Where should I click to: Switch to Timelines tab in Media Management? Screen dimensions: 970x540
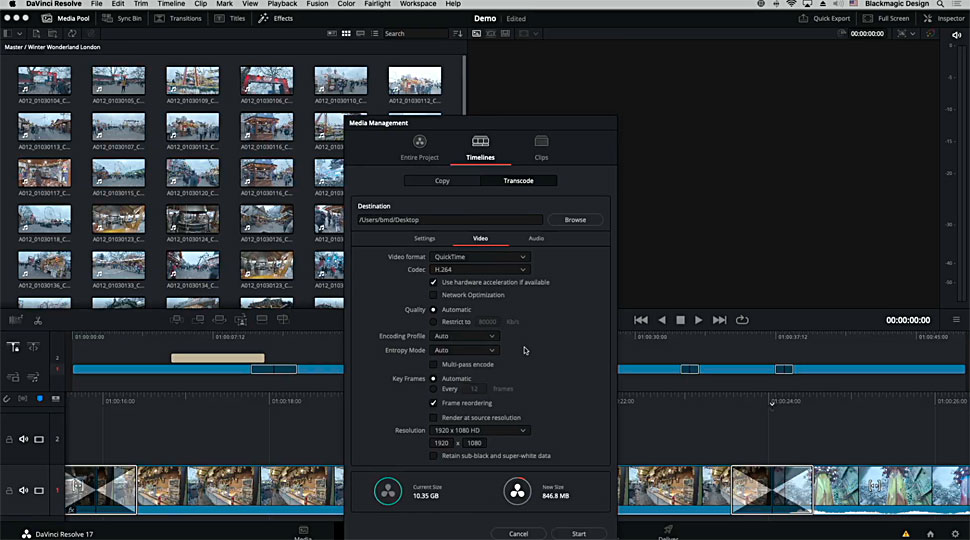480,148
